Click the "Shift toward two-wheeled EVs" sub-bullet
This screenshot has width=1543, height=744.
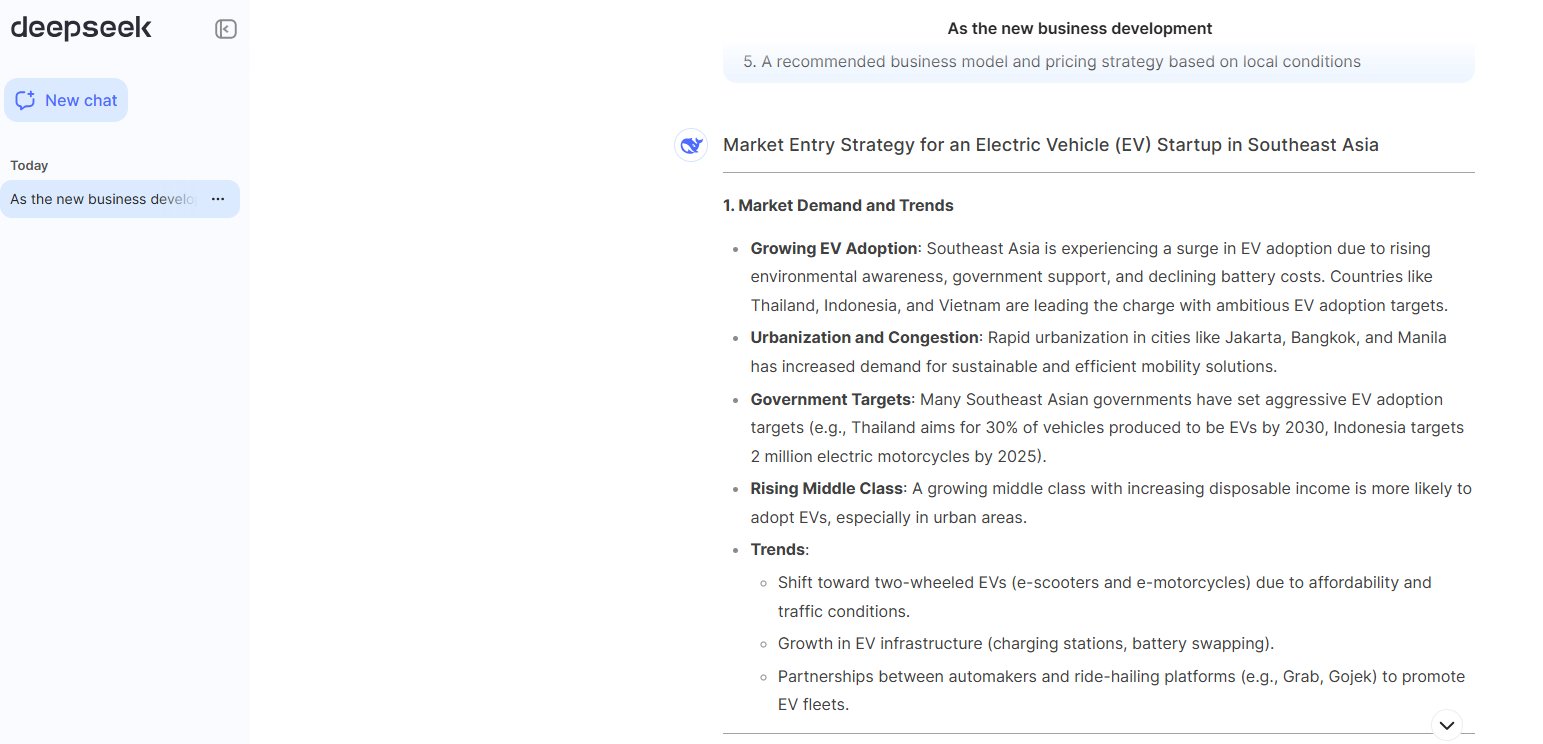click(x=1104, y=582)
